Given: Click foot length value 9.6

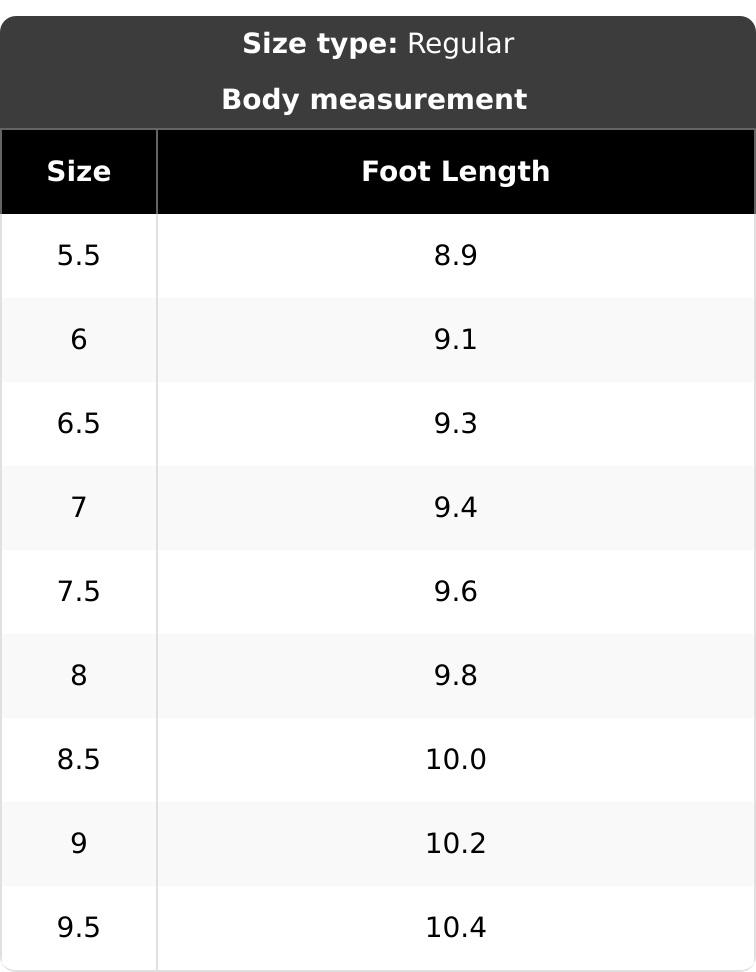Looking at the screenshot, I should [455, 591].
